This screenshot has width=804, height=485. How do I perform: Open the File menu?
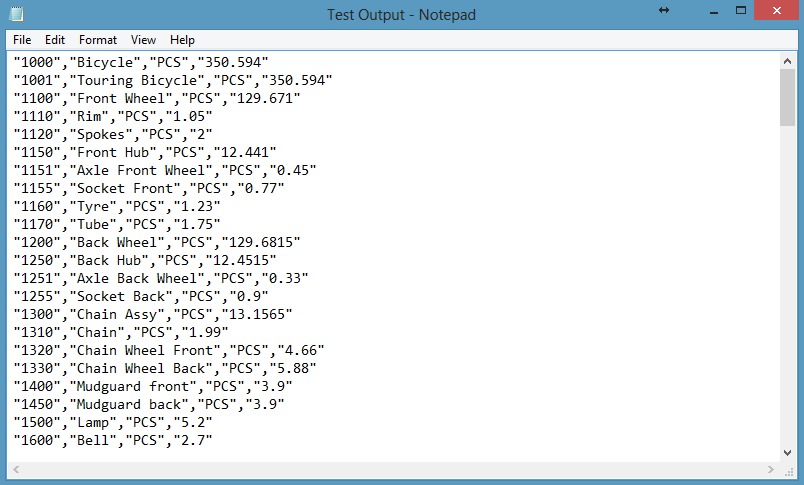point(22,40)
